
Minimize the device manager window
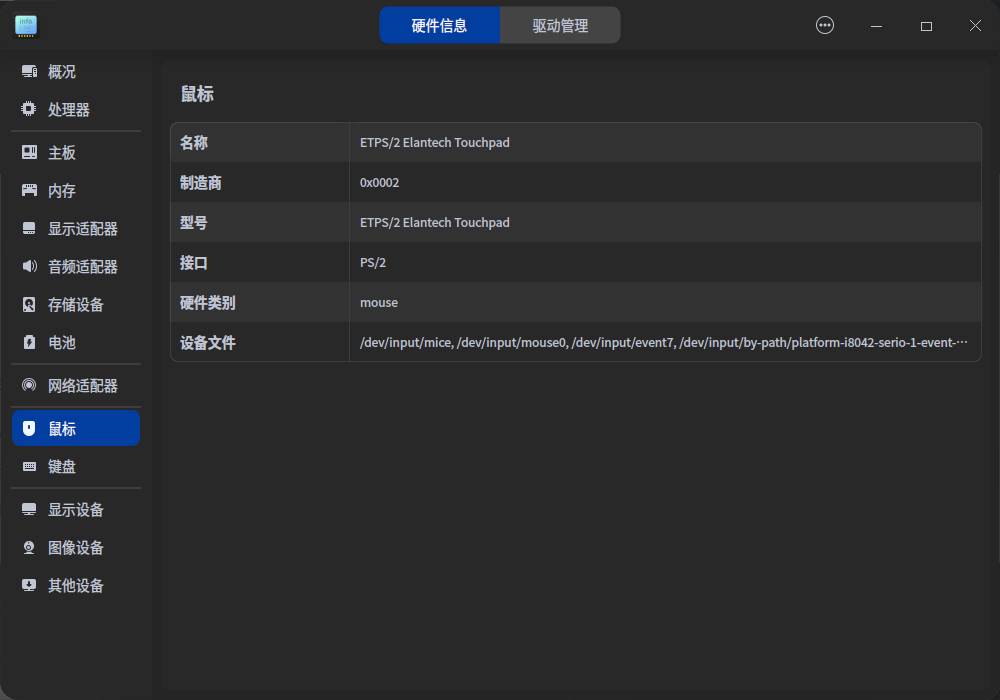coord(876,26)
